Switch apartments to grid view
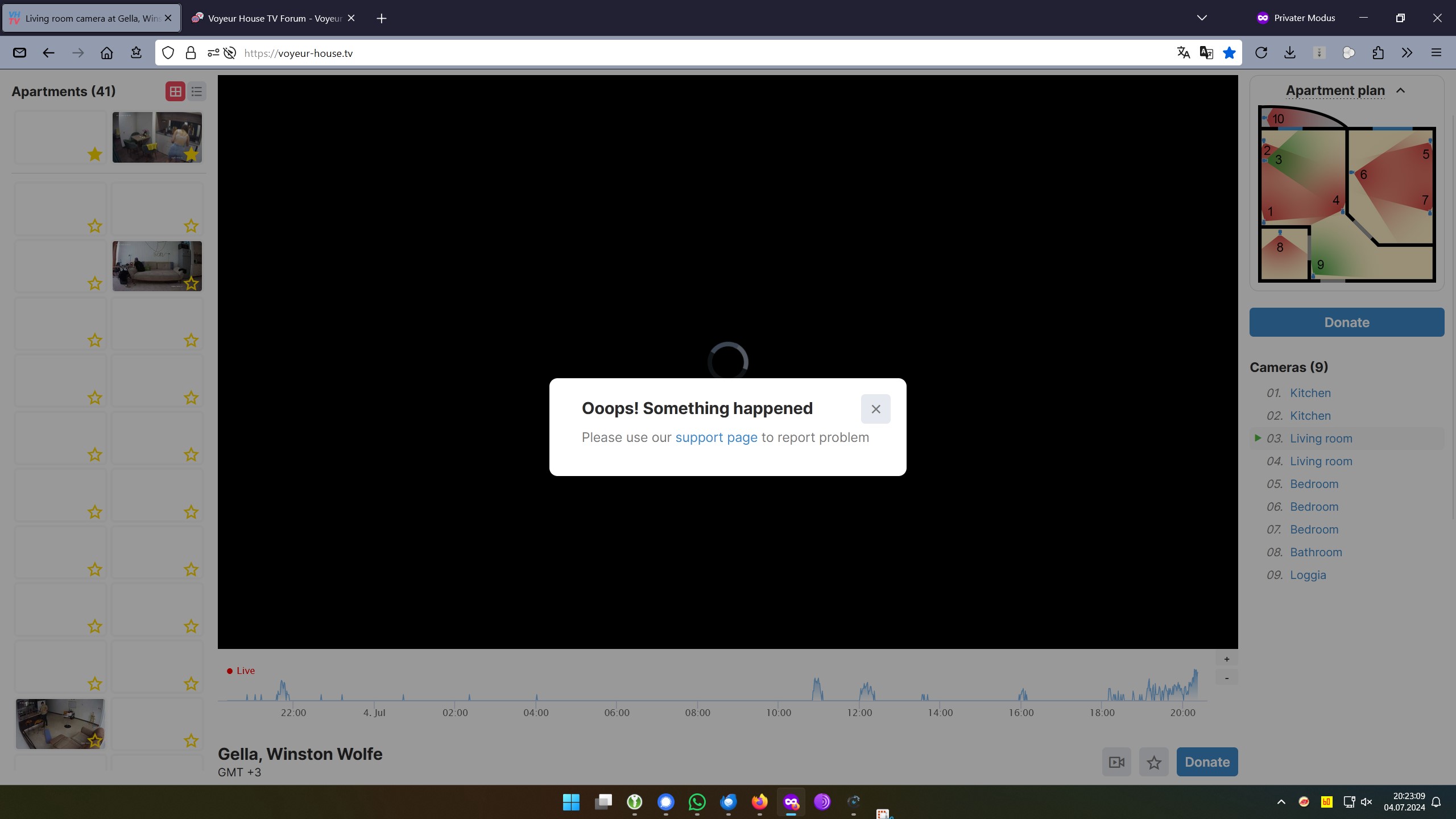This screenshot has height=819, width=1456. (x=175, y=92)
